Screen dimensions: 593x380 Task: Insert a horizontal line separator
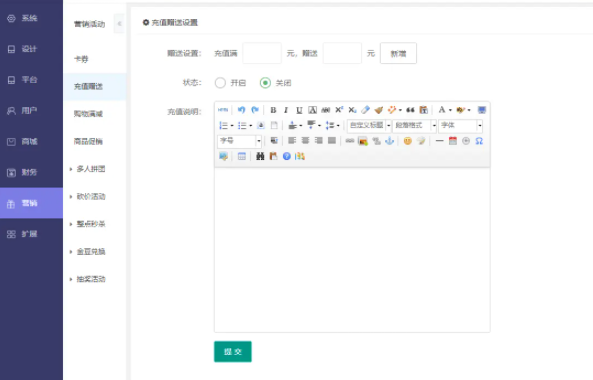click(439, 141)
